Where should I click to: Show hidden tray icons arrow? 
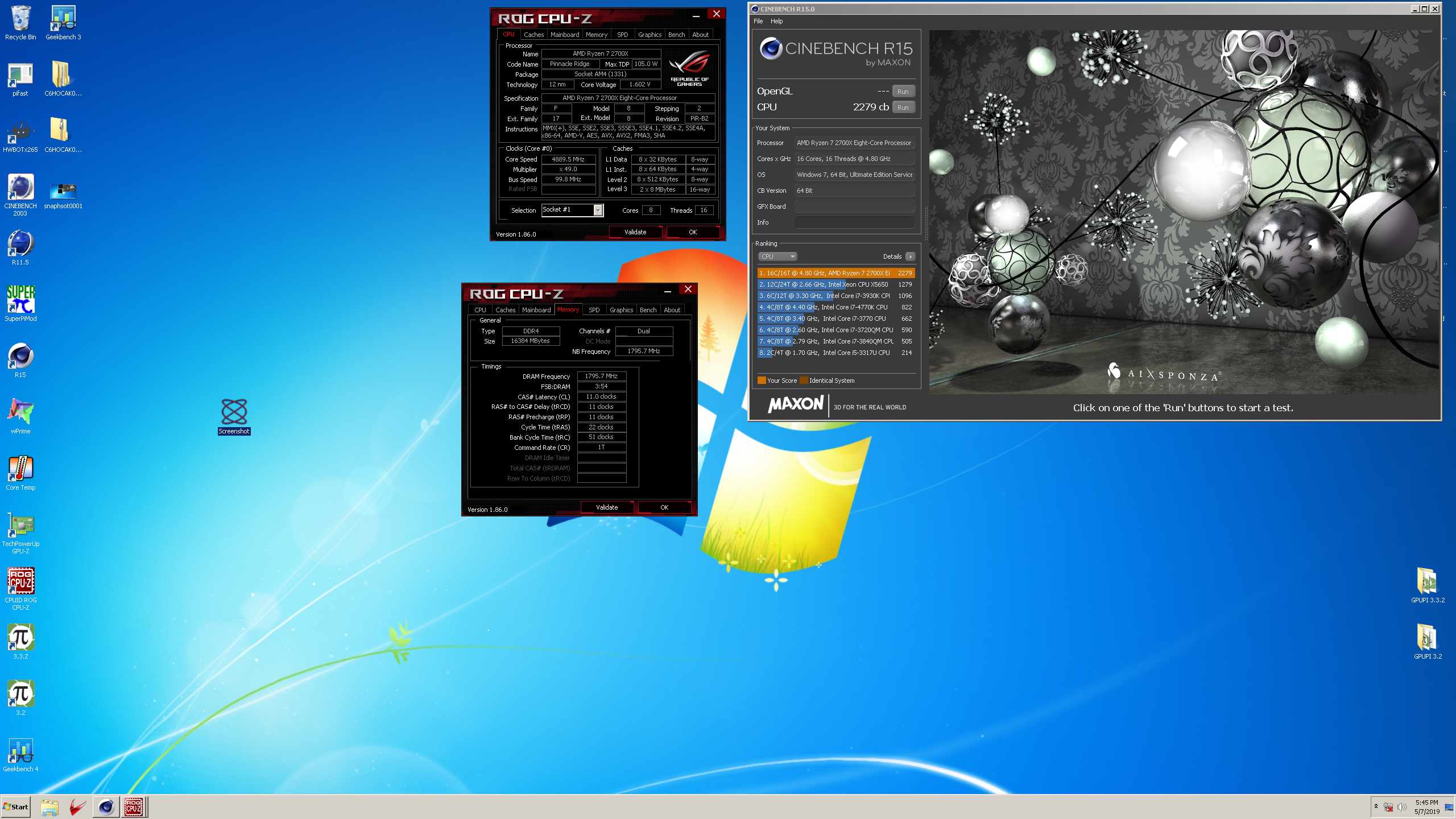[x=1376, y=806]
